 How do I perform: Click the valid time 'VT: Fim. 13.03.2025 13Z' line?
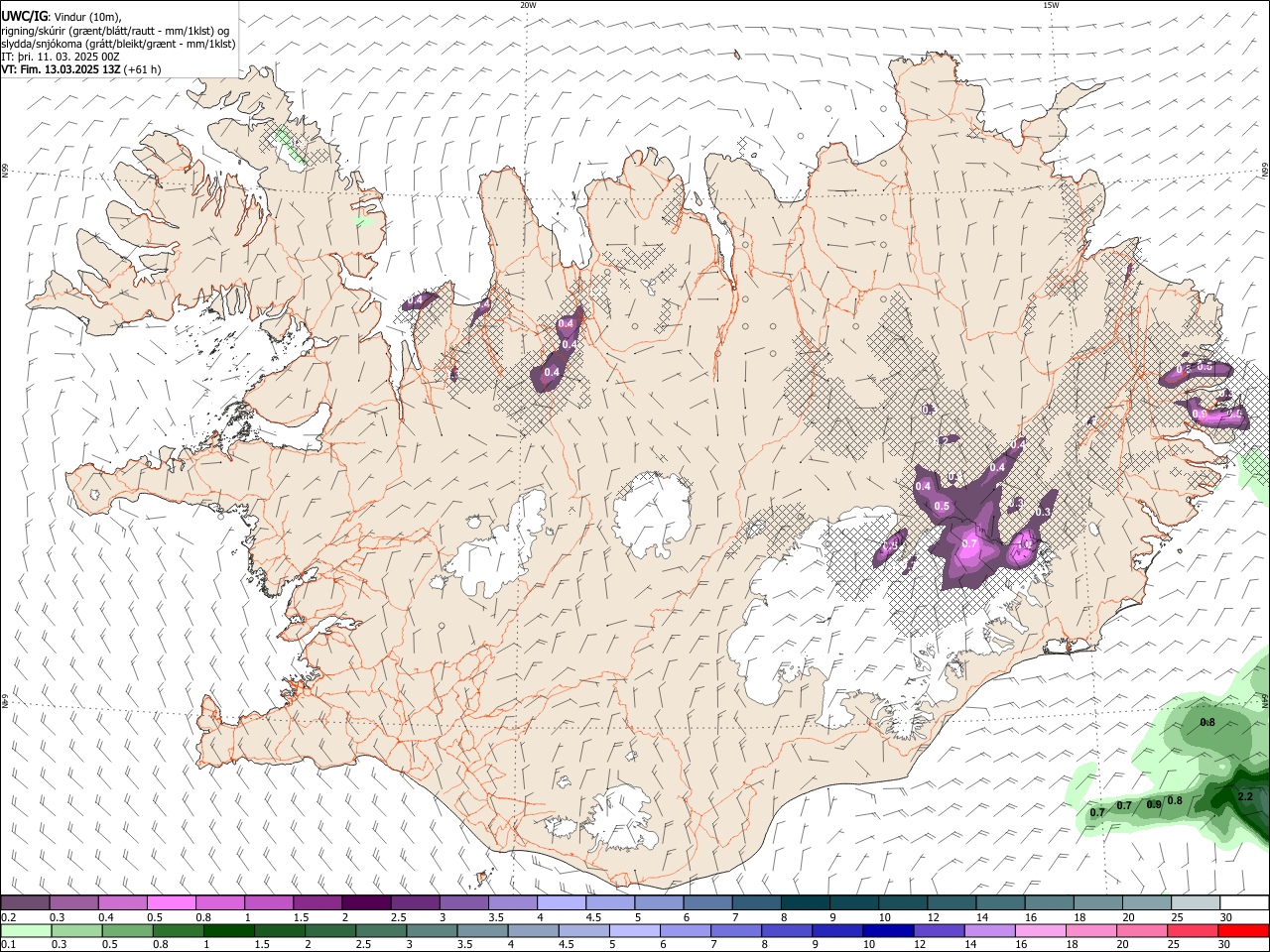[x=81, y=69]
